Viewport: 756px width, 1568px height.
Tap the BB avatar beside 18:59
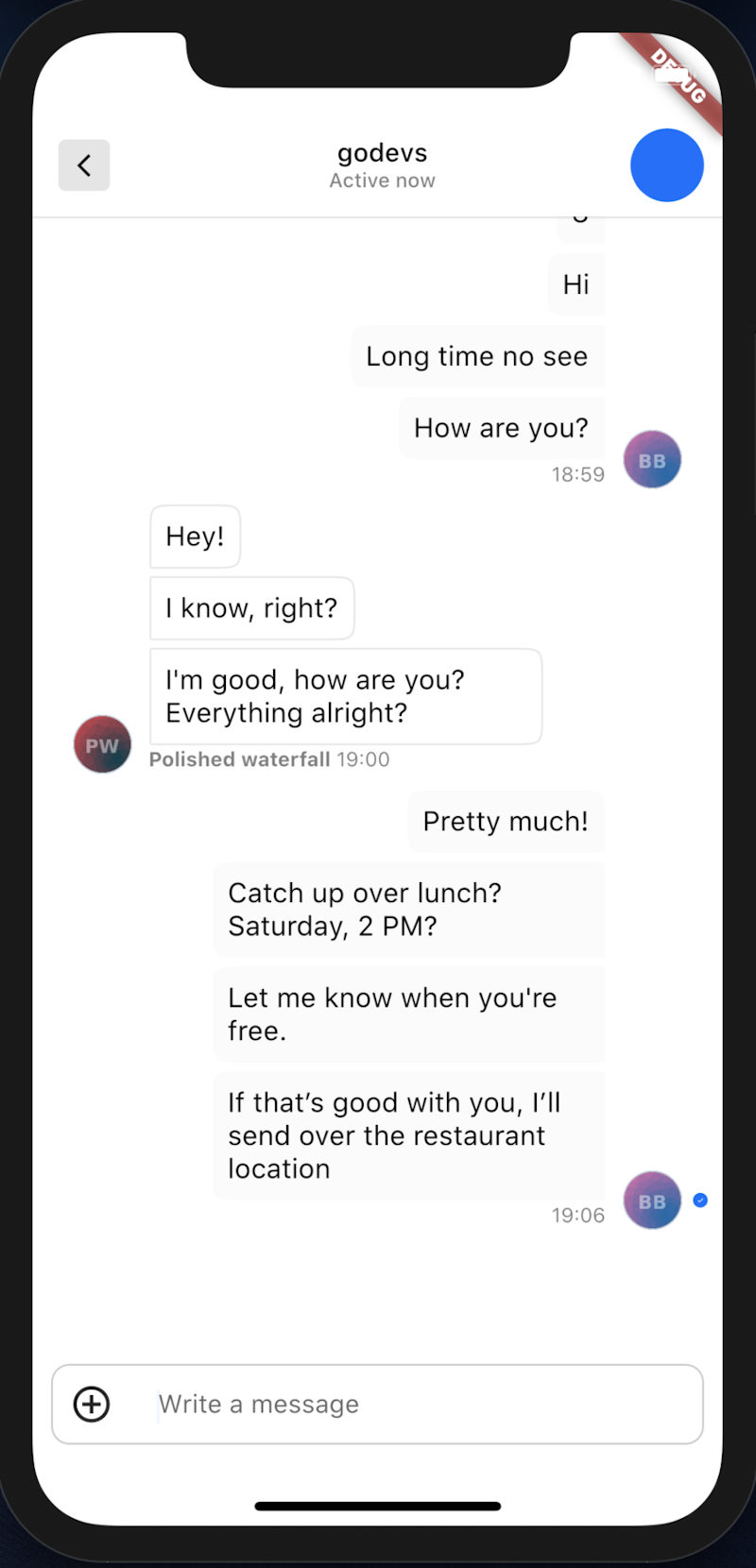point(652,460)
